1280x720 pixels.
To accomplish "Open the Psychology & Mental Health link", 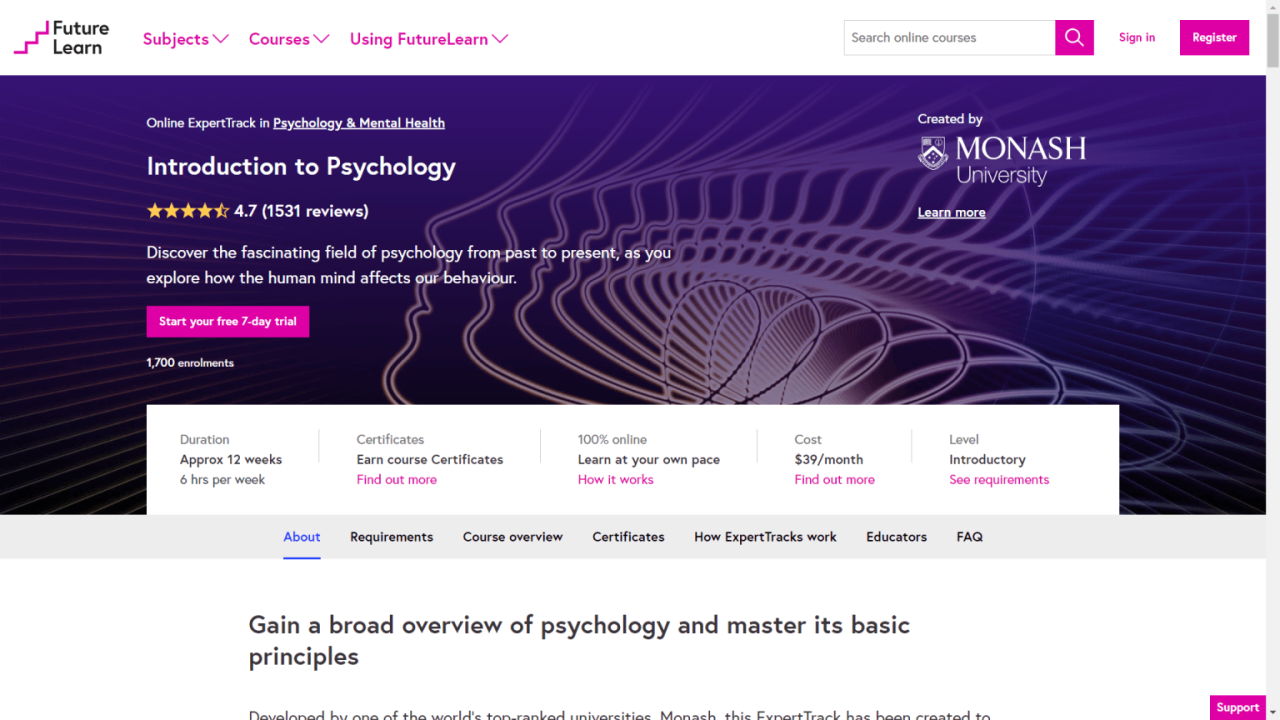I will 359,123.
